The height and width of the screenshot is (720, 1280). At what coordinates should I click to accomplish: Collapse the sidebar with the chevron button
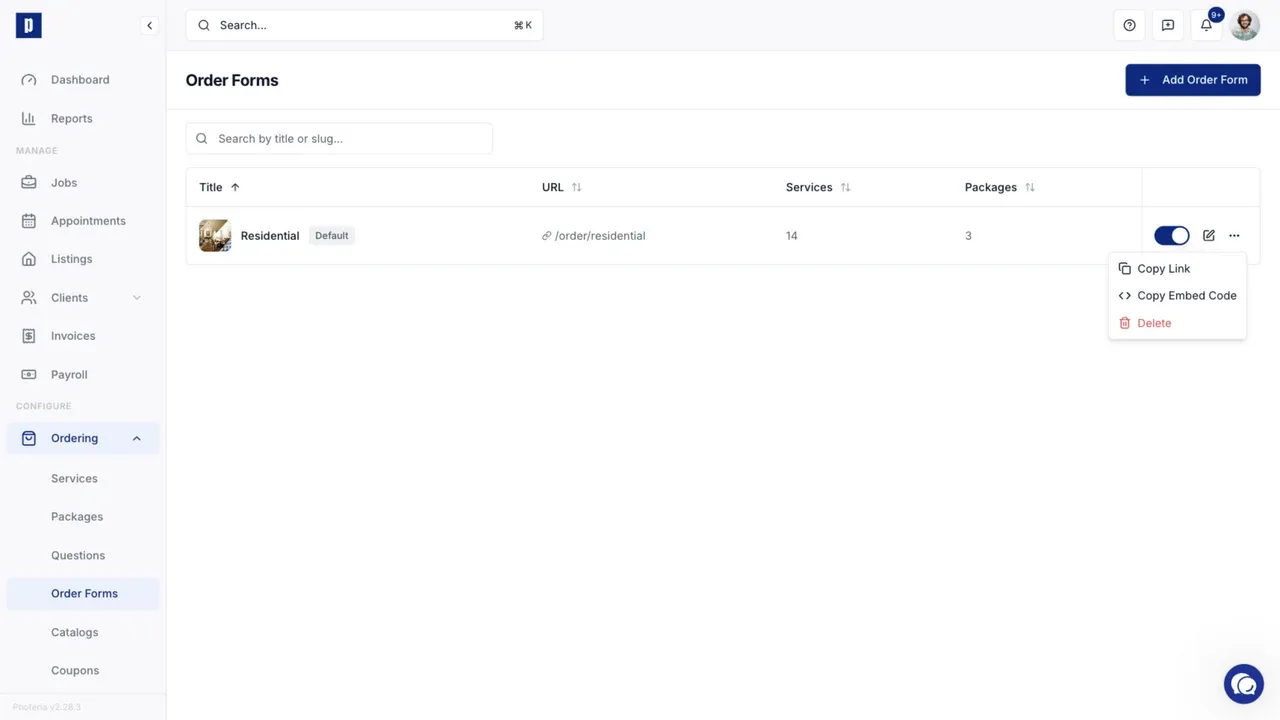(149, 26)
